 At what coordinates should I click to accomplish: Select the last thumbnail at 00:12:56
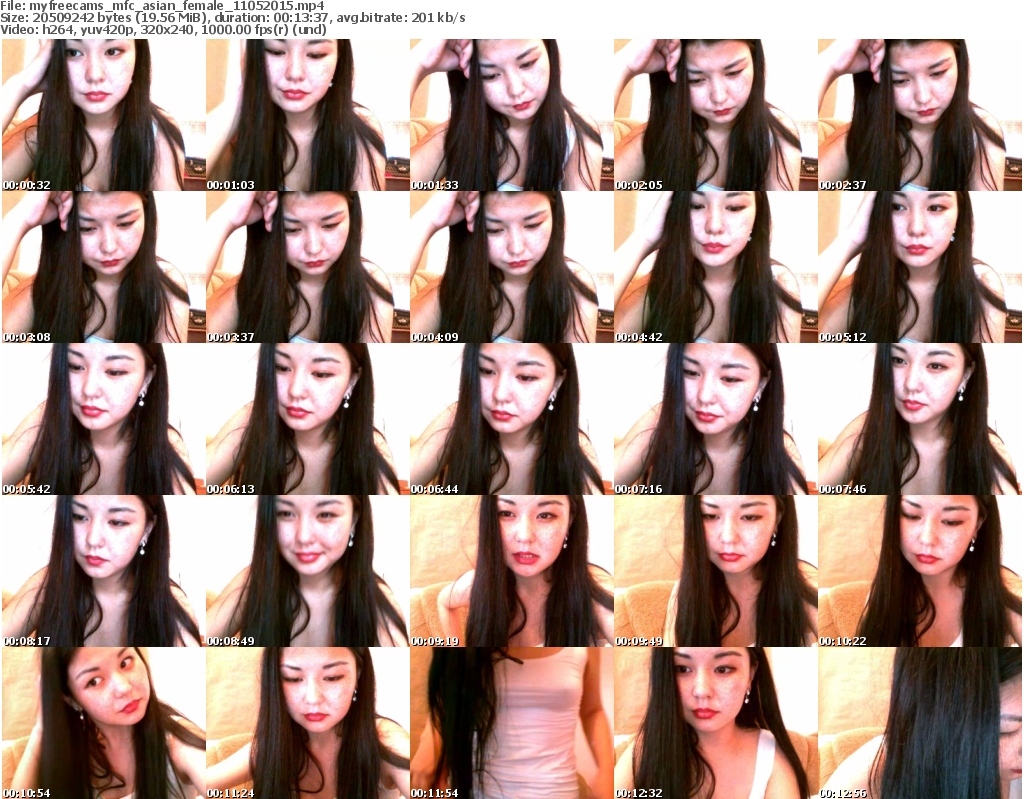click(918, 723)
